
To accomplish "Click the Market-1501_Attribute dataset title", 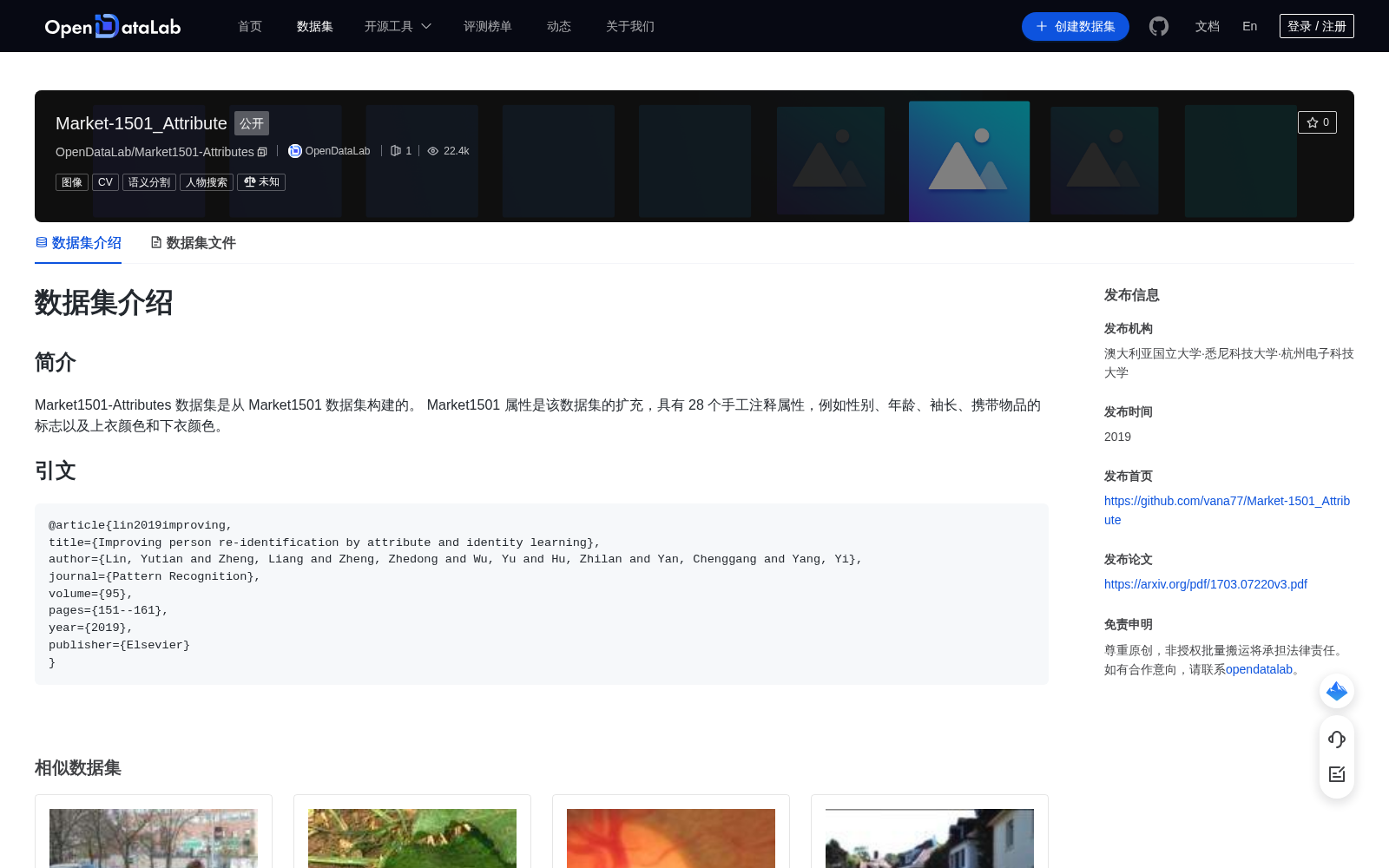I will [142, 123].
